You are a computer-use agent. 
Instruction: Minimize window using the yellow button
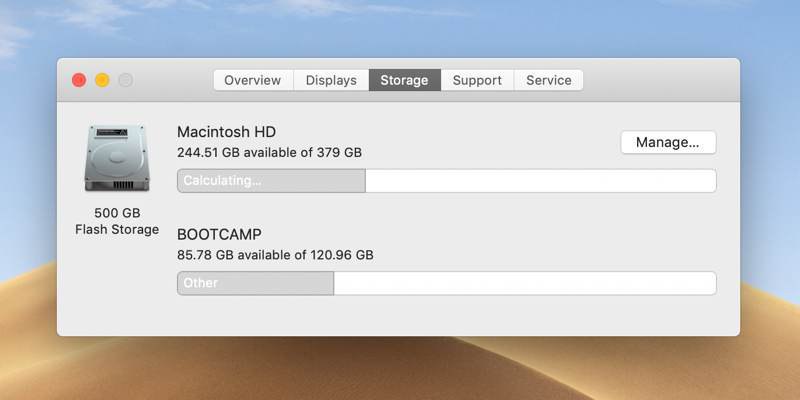click(103, 80)
